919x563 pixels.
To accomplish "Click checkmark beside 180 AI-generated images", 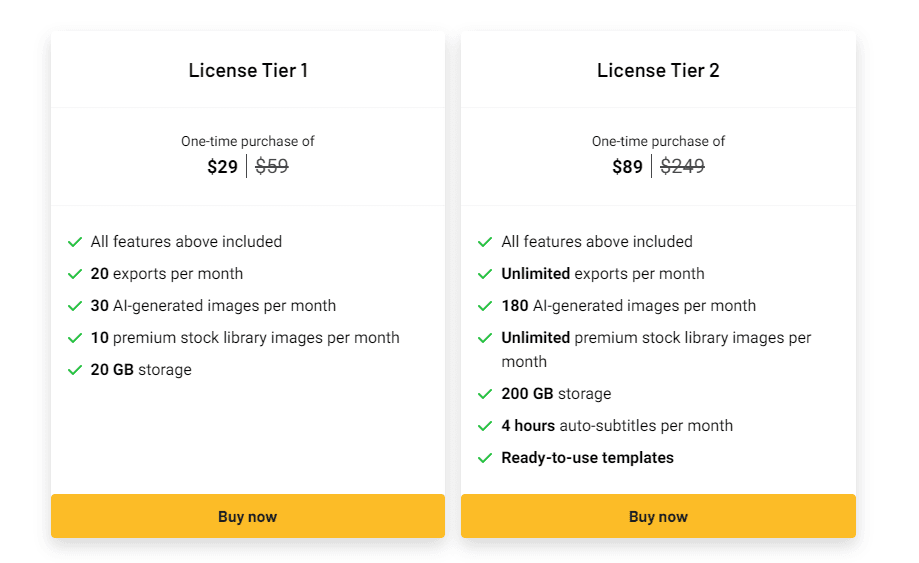I will (x=485, y=306).
